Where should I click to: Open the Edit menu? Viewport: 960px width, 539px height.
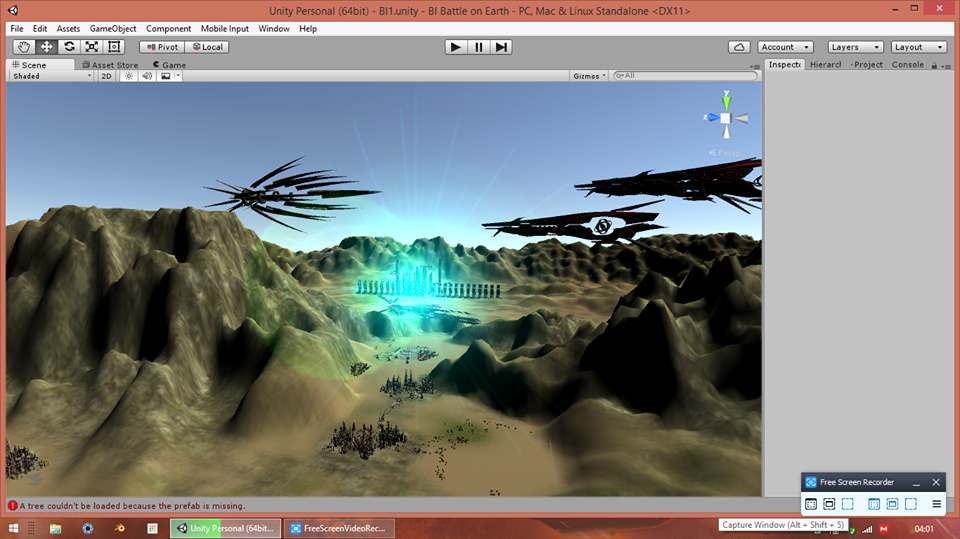pyautogui.click(x=40, y=29)
